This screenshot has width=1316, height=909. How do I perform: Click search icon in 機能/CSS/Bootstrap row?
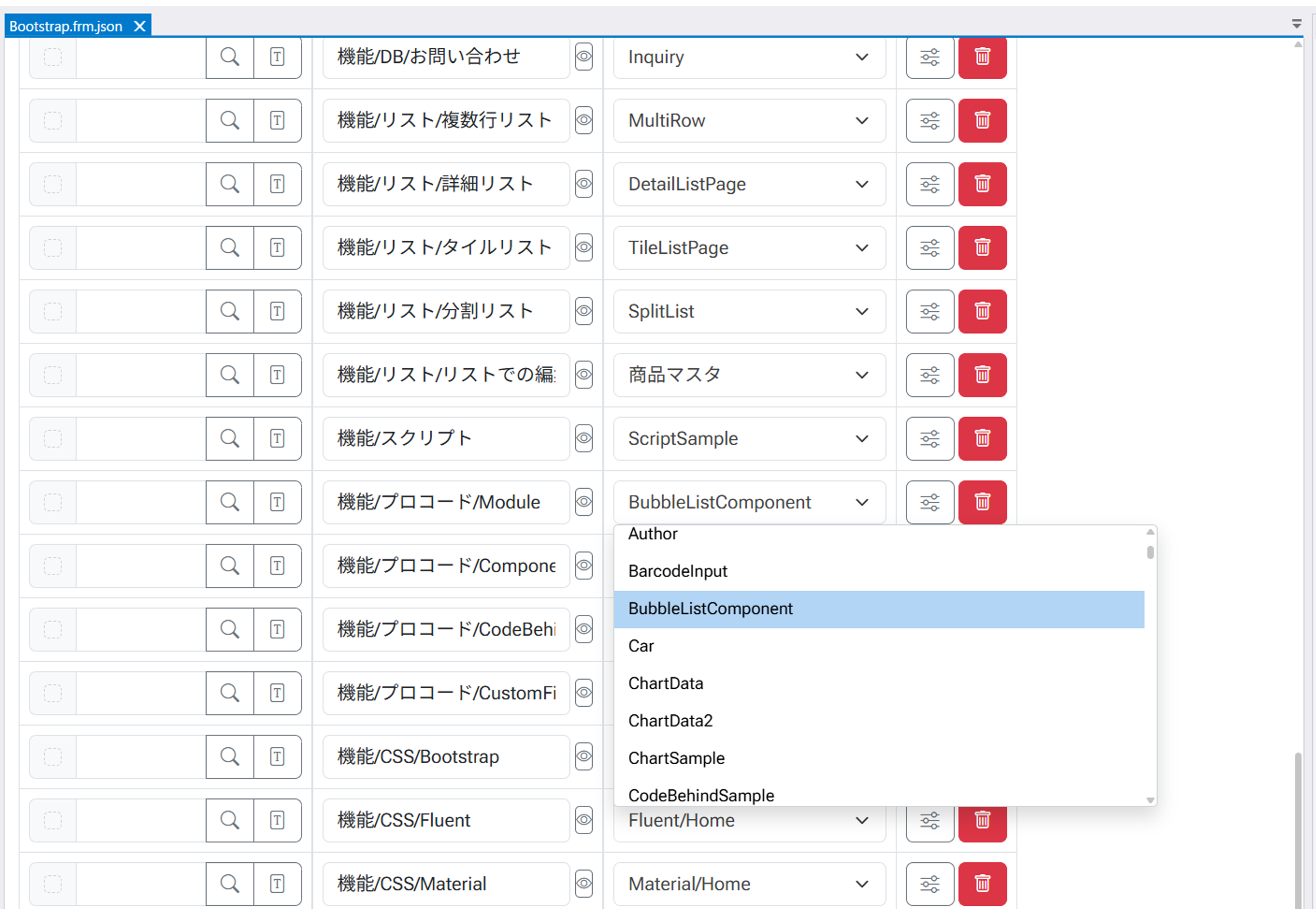tap(229, 757)
